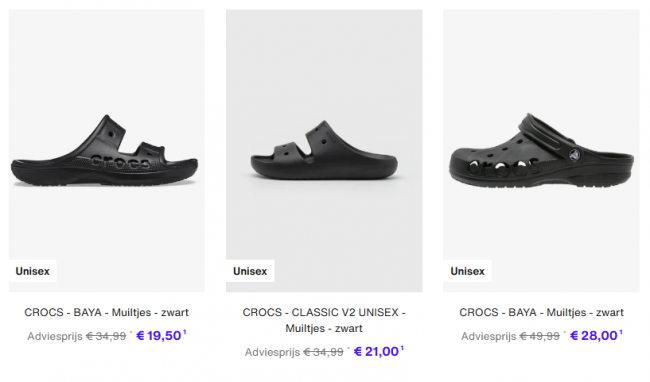The width and height of the screenshot is (650, 382).
Task: Select the € 28,00 sale price
Action: (x=594, y=336)
